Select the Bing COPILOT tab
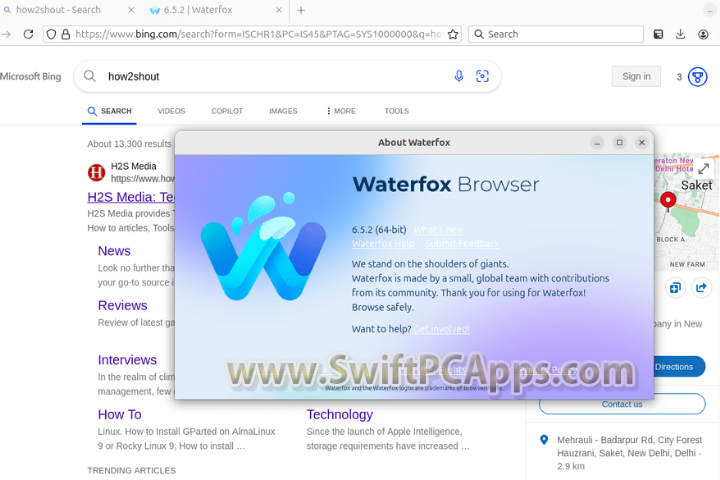720x480 pixels. tap(227, 111)
